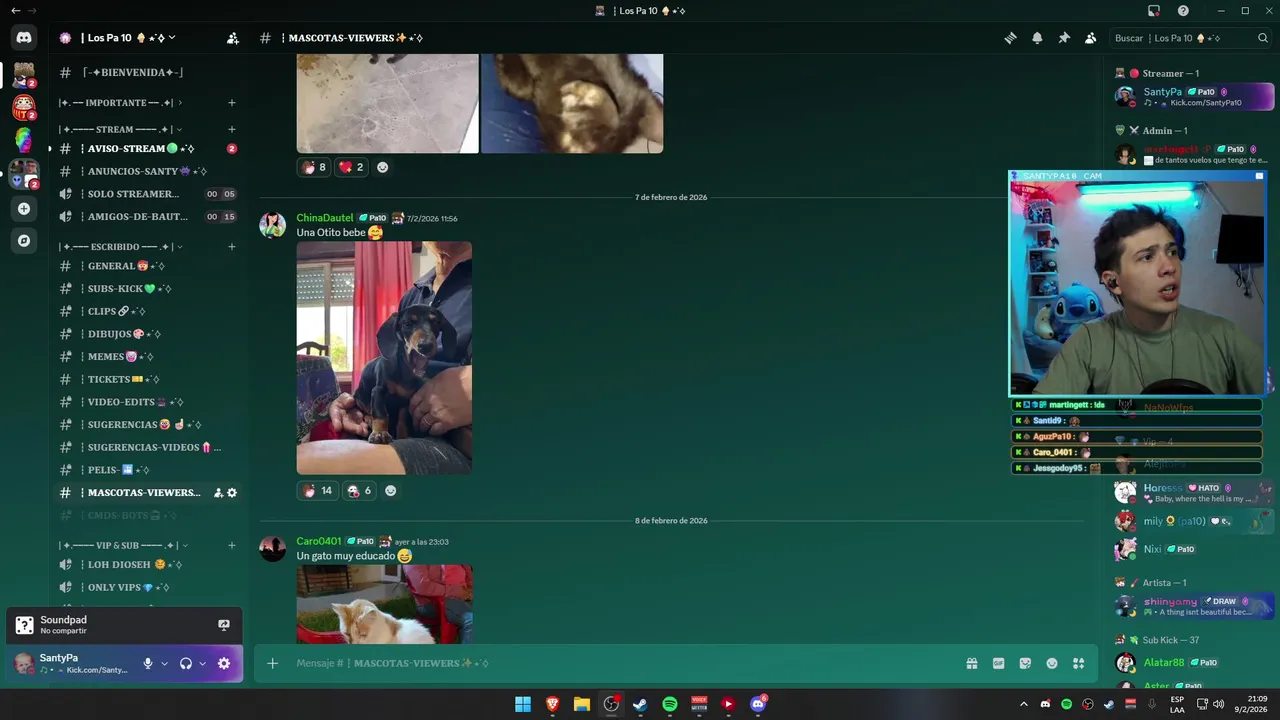This screenshot has width=1280, height=720.
Task: Open Caro0401's profile from username
Action: click(x=318, y=541)
